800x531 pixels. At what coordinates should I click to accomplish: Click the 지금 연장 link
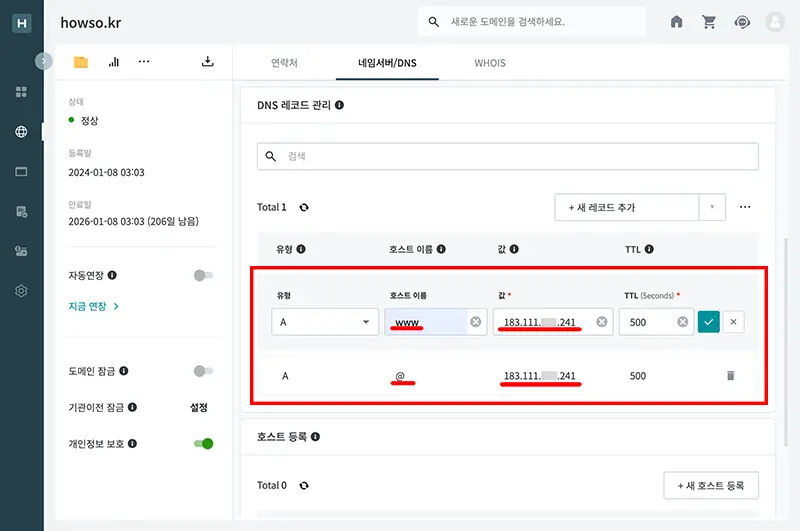pos(93,306)
